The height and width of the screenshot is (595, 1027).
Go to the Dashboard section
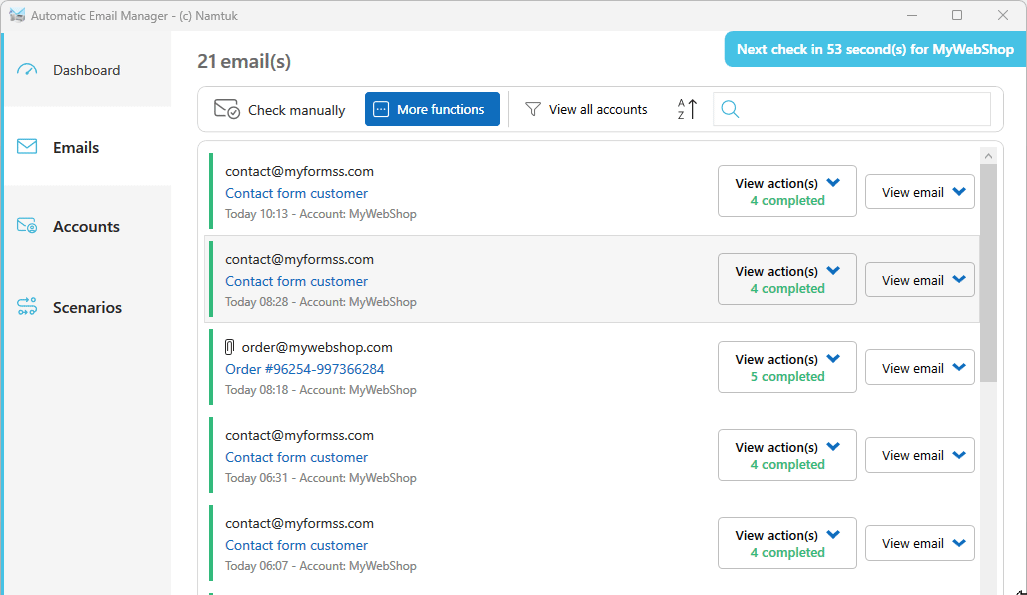coord(87,70)
